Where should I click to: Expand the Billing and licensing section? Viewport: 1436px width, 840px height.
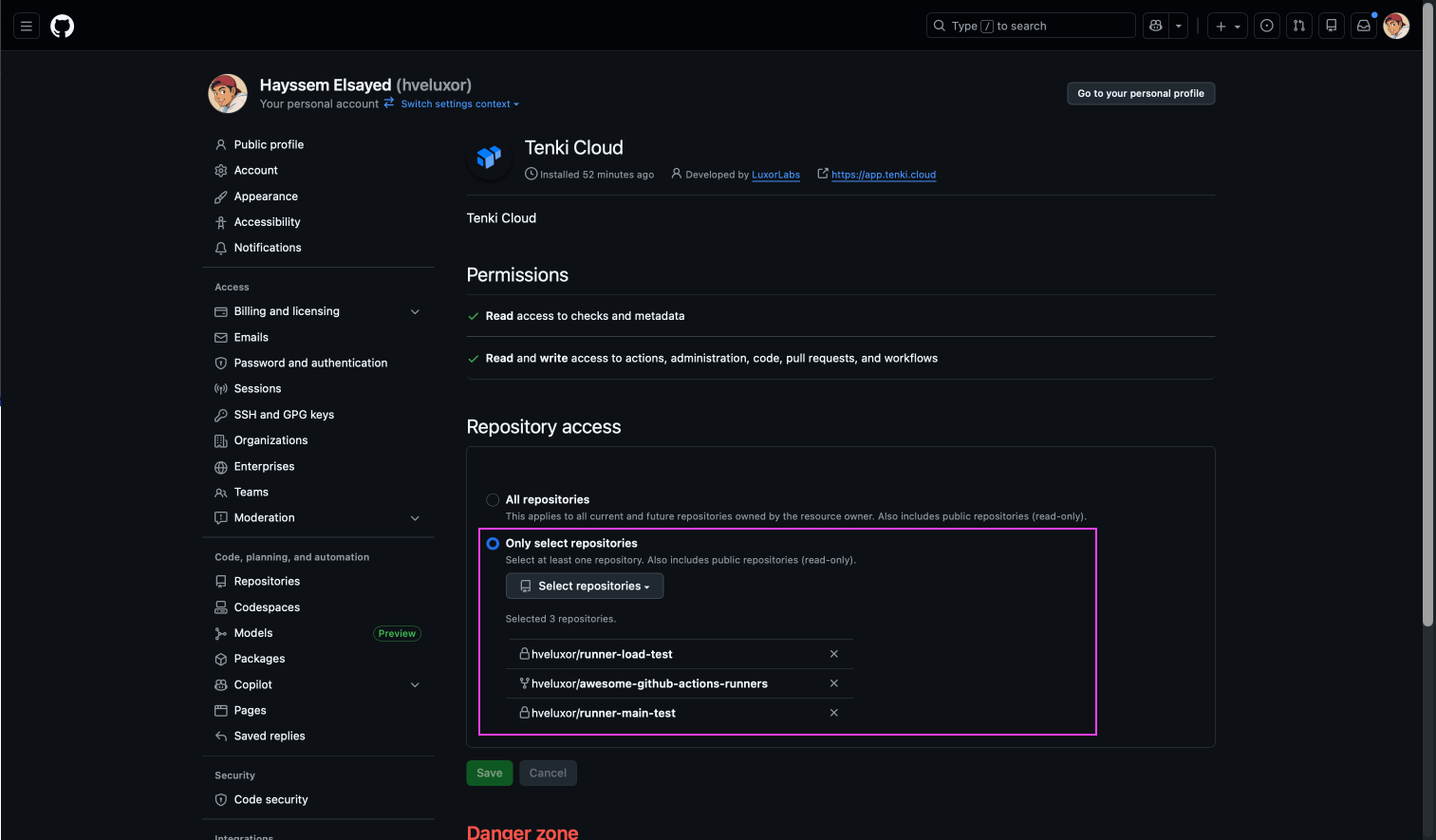pyautogui.click(x=415, y=310)
